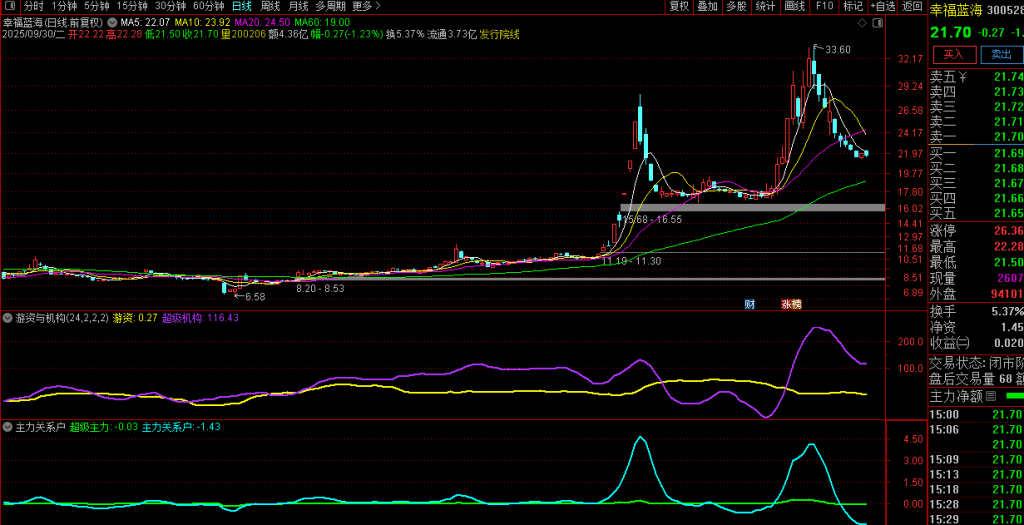1024x525 pixels.
Task: Click the red 买入 buy button
Action: (x=953, y=55)
